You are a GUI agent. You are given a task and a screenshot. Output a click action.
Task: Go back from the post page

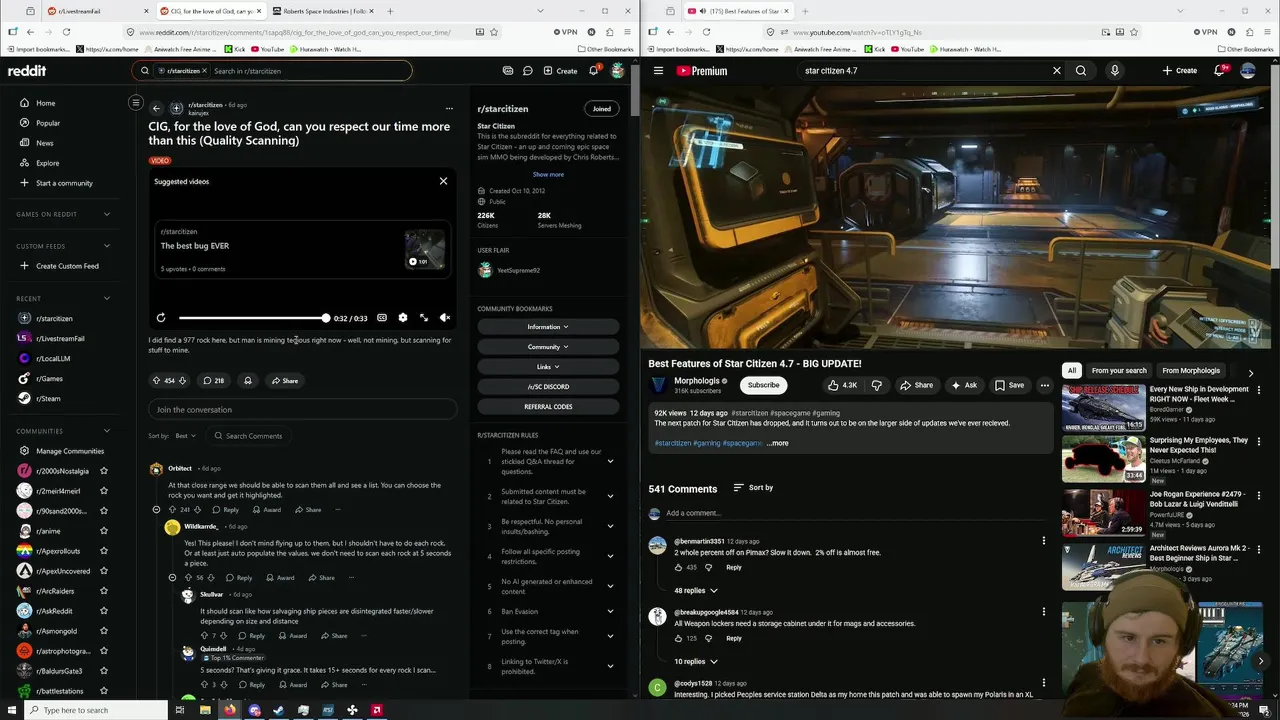pos(156,108)
